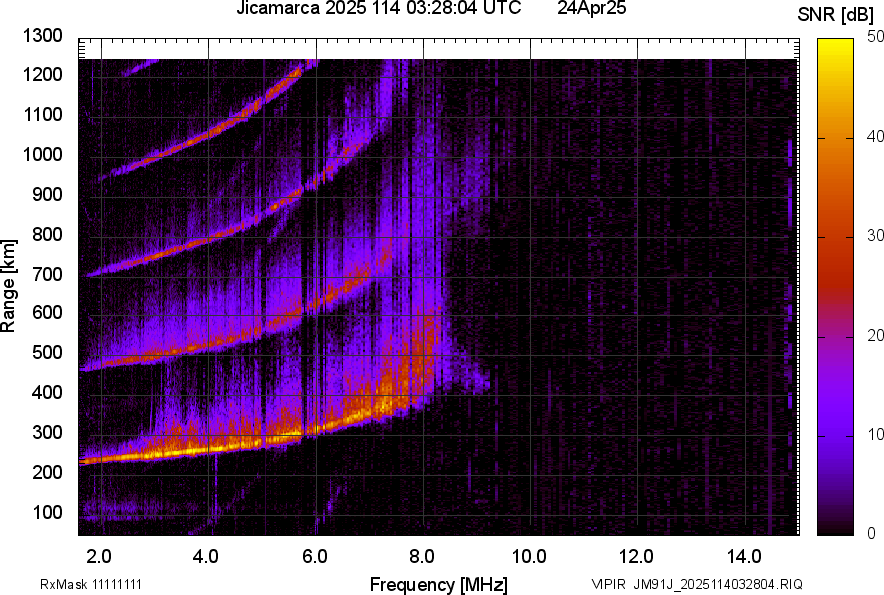884x595 pixels.
Task: Click the 8.0 frequency tick label
Action: point(422,557)
